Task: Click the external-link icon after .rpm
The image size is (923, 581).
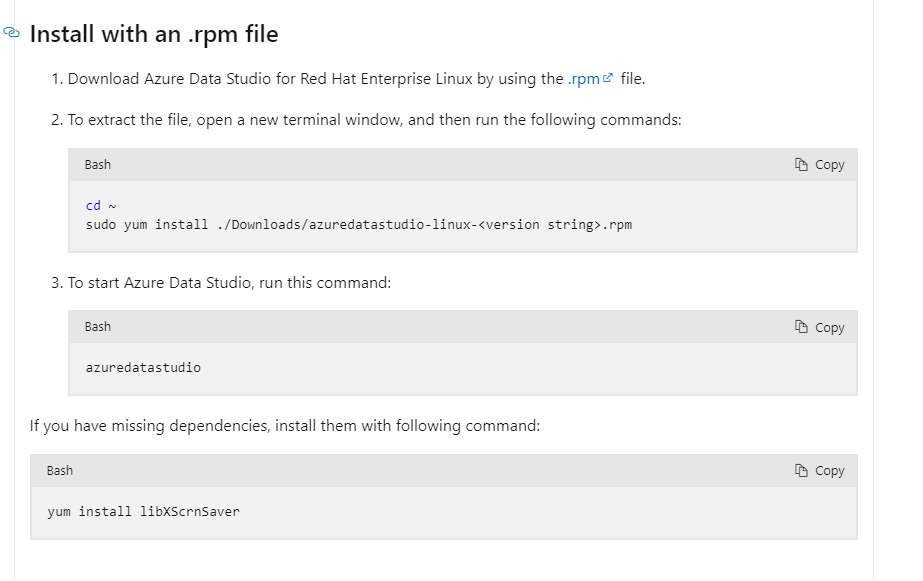Action: pyautogui.click(x=608, y=79)
